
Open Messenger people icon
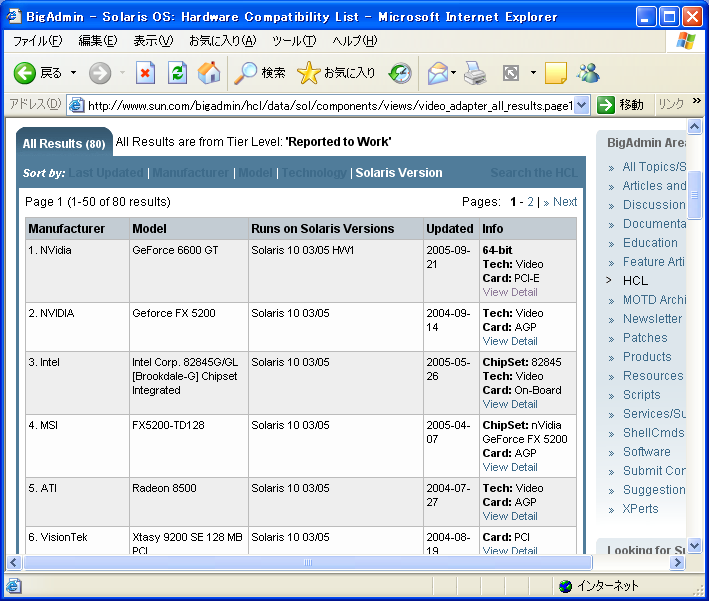point(588,73)
